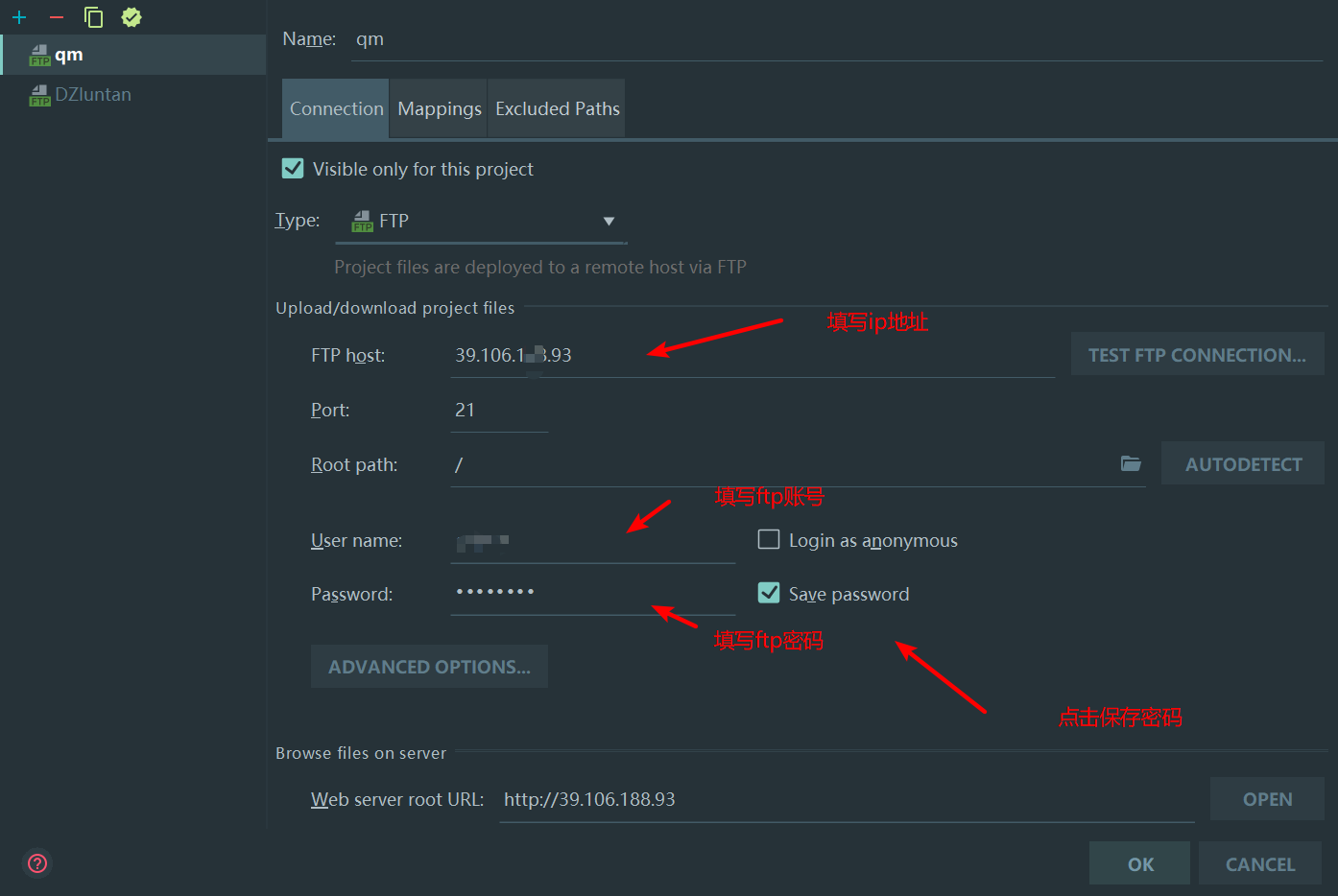Switch to the Mappings tab
This screenshot has height=896, width=1338.
pyautogui.click(x=438, y=108)
